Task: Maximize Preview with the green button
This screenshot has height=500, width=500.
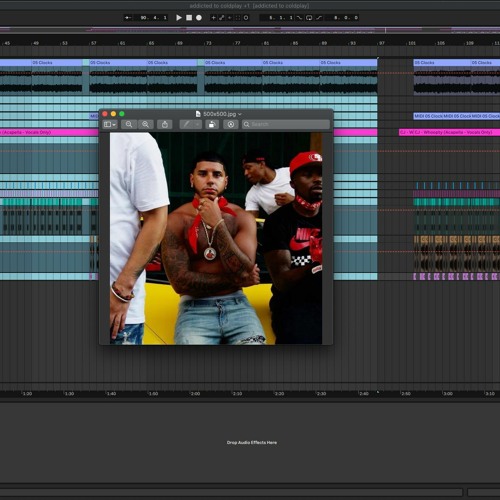Action: tap(122, 114)
